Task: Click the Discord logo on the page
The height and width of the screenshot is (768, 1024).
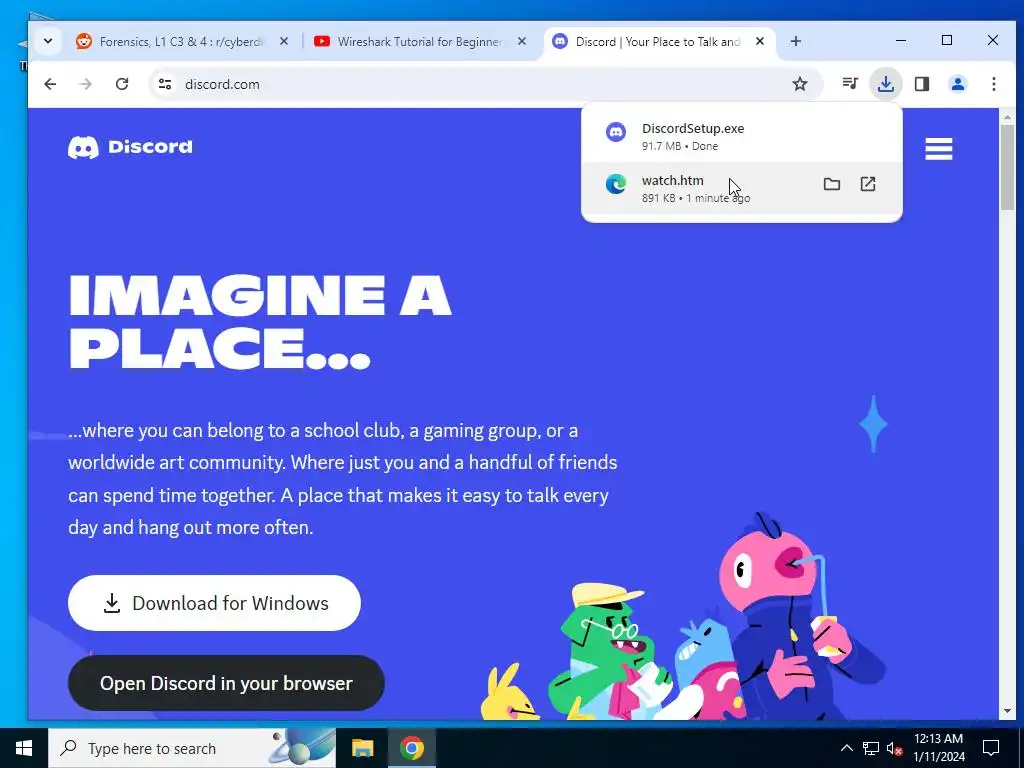Action: tap(130, 147)
